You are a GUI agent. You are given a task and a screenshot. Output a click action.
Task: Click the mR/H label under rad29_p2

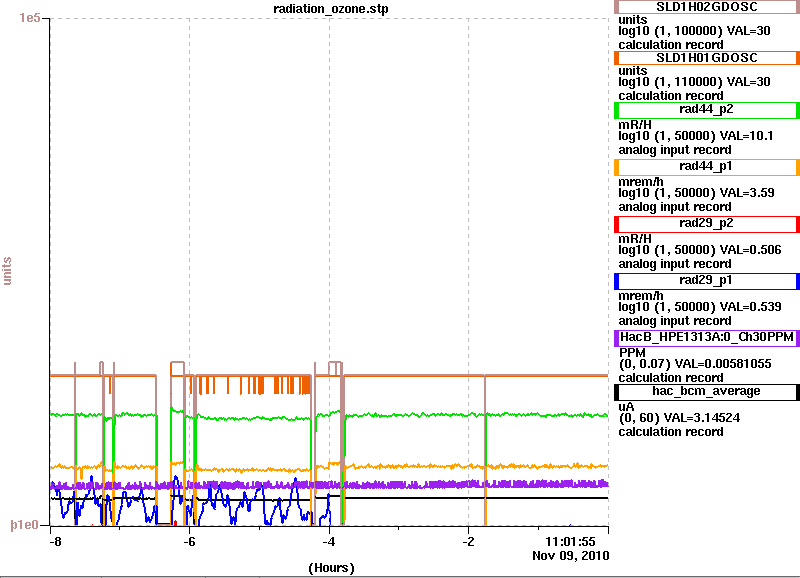635,239
